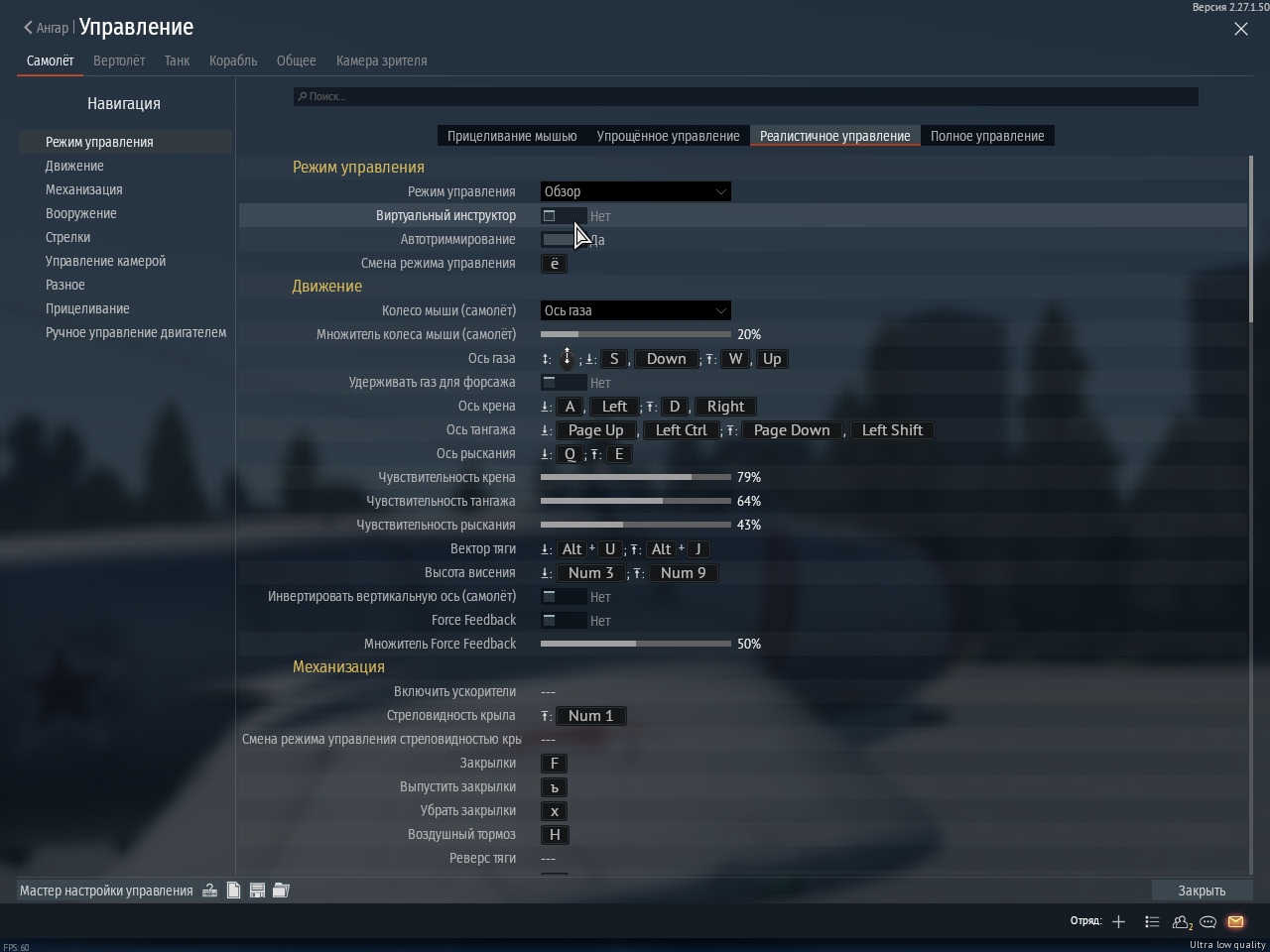Image resolution: width=1270 pixels, height=952 pixels.
Task: Go back to Ангар
Action: (47, 28)
